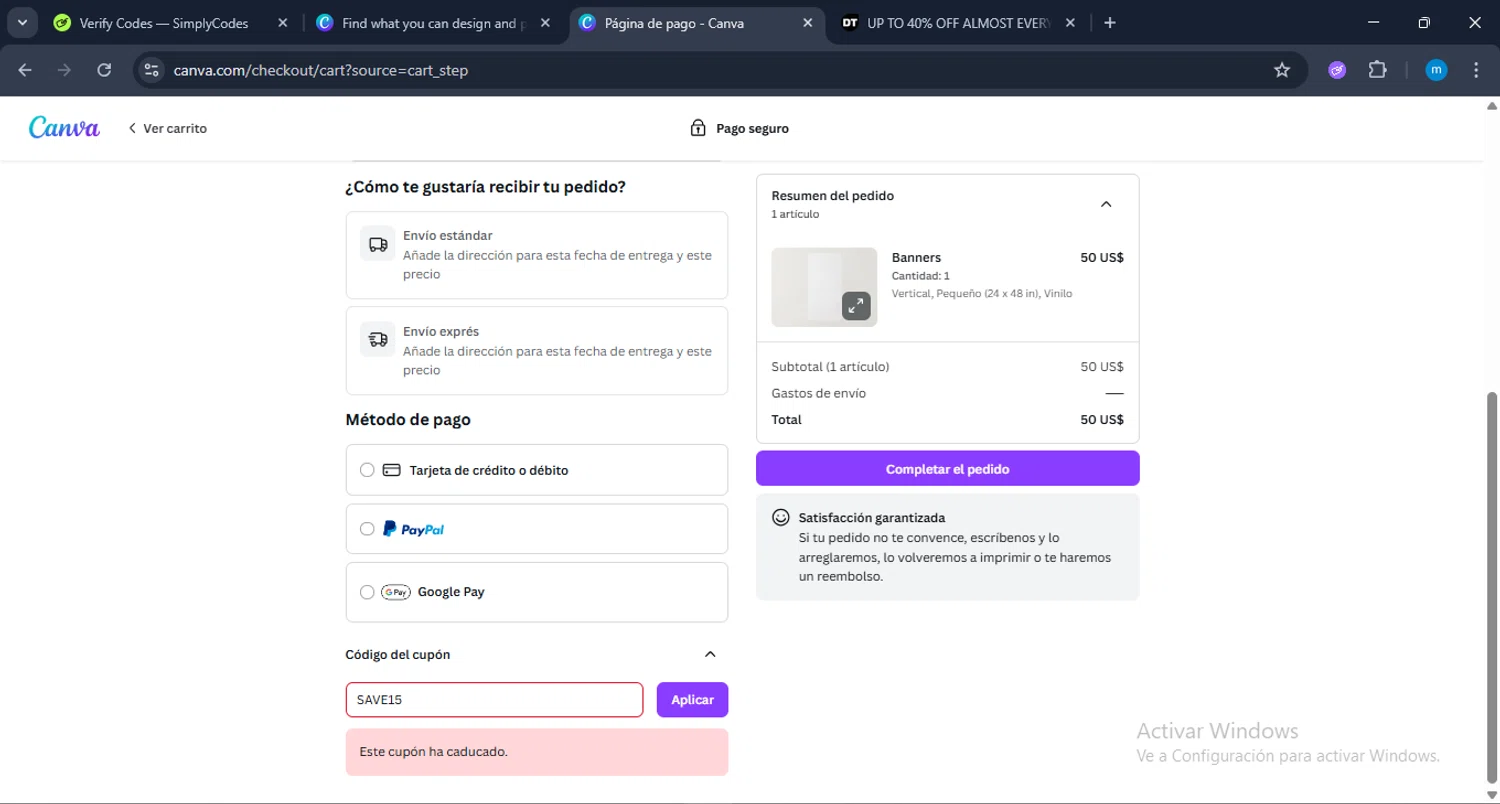Click the Envío estándar truck icon

click(x=378, y=244)
